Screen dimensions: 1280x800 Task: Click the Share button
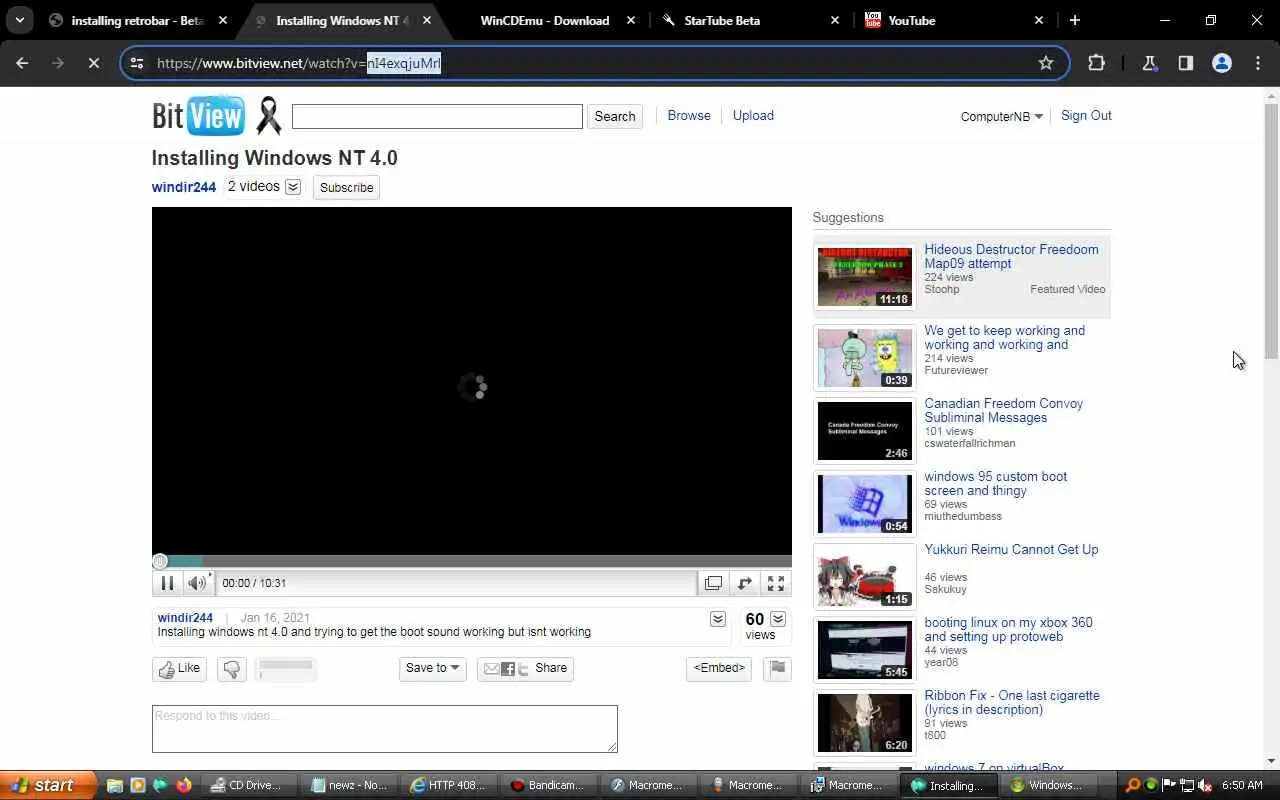coord(525,668)
